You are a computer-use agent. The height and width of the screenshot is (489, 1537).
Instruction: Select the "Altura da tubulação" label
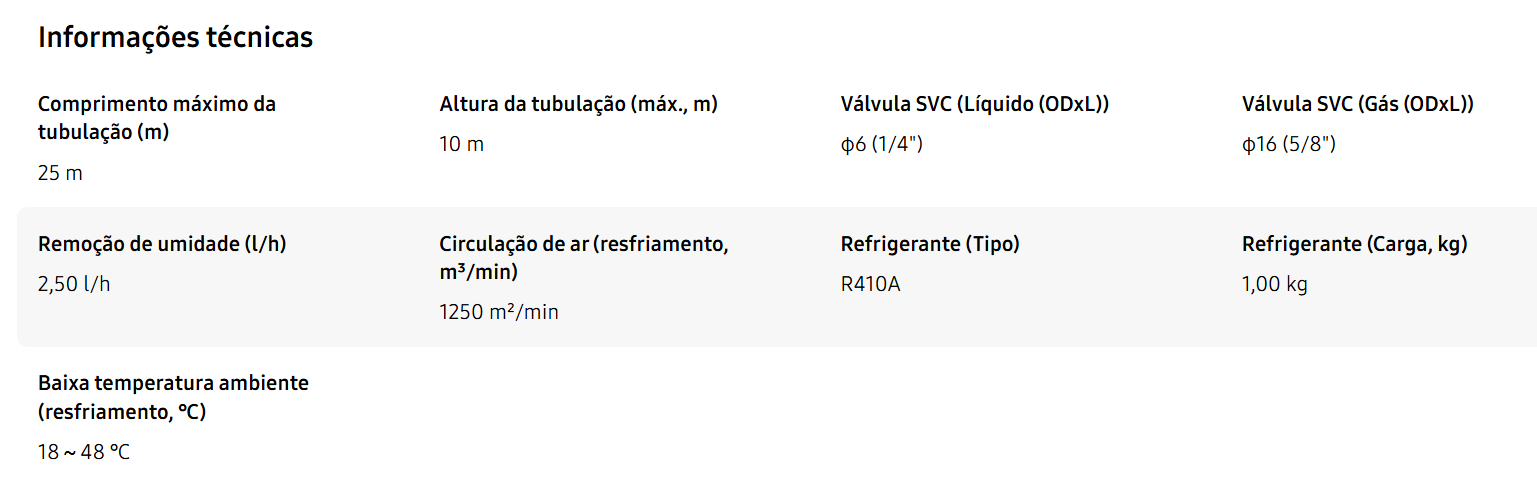point(578,104)
